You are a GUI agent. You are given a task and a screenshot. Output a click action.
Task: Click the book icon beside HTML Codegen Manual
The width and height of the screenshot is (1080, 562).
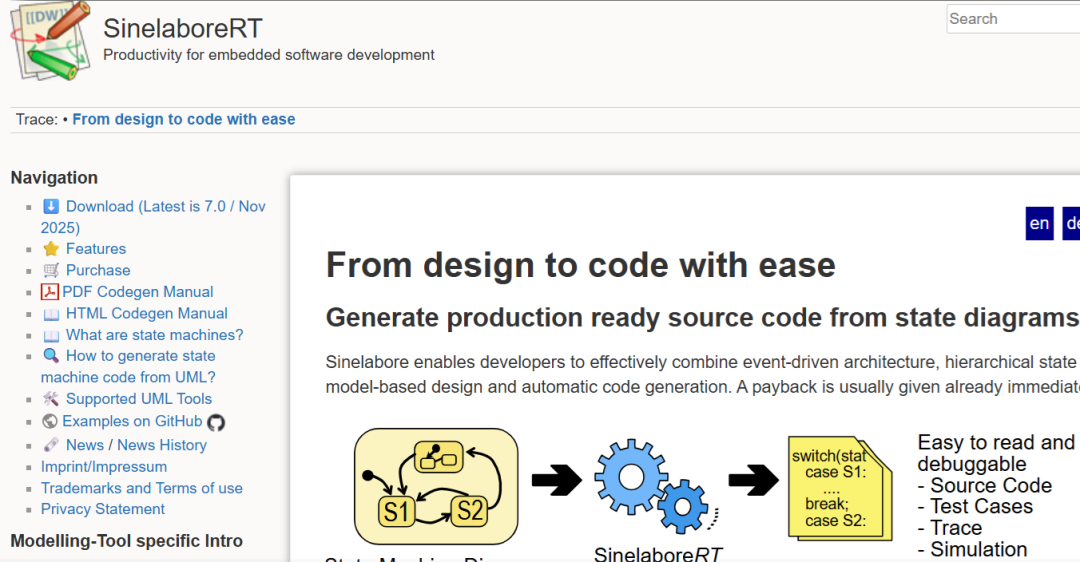point(51,314)
